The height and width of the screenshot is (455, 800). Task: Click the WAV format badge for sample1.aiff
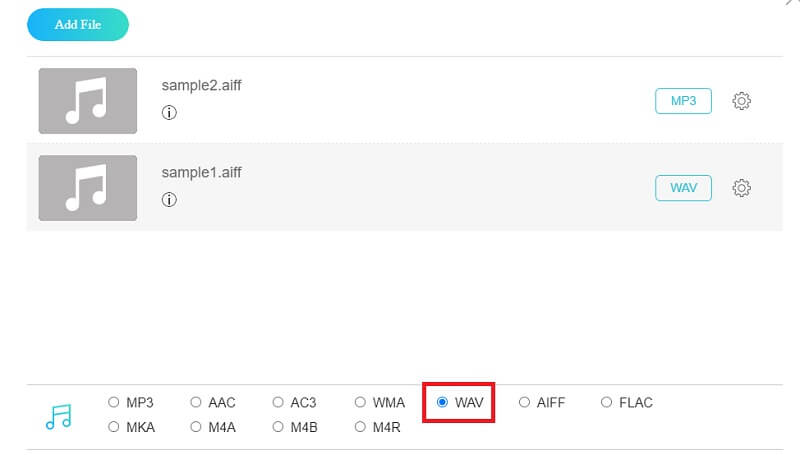pyautogui.click(x=683, y=188)
